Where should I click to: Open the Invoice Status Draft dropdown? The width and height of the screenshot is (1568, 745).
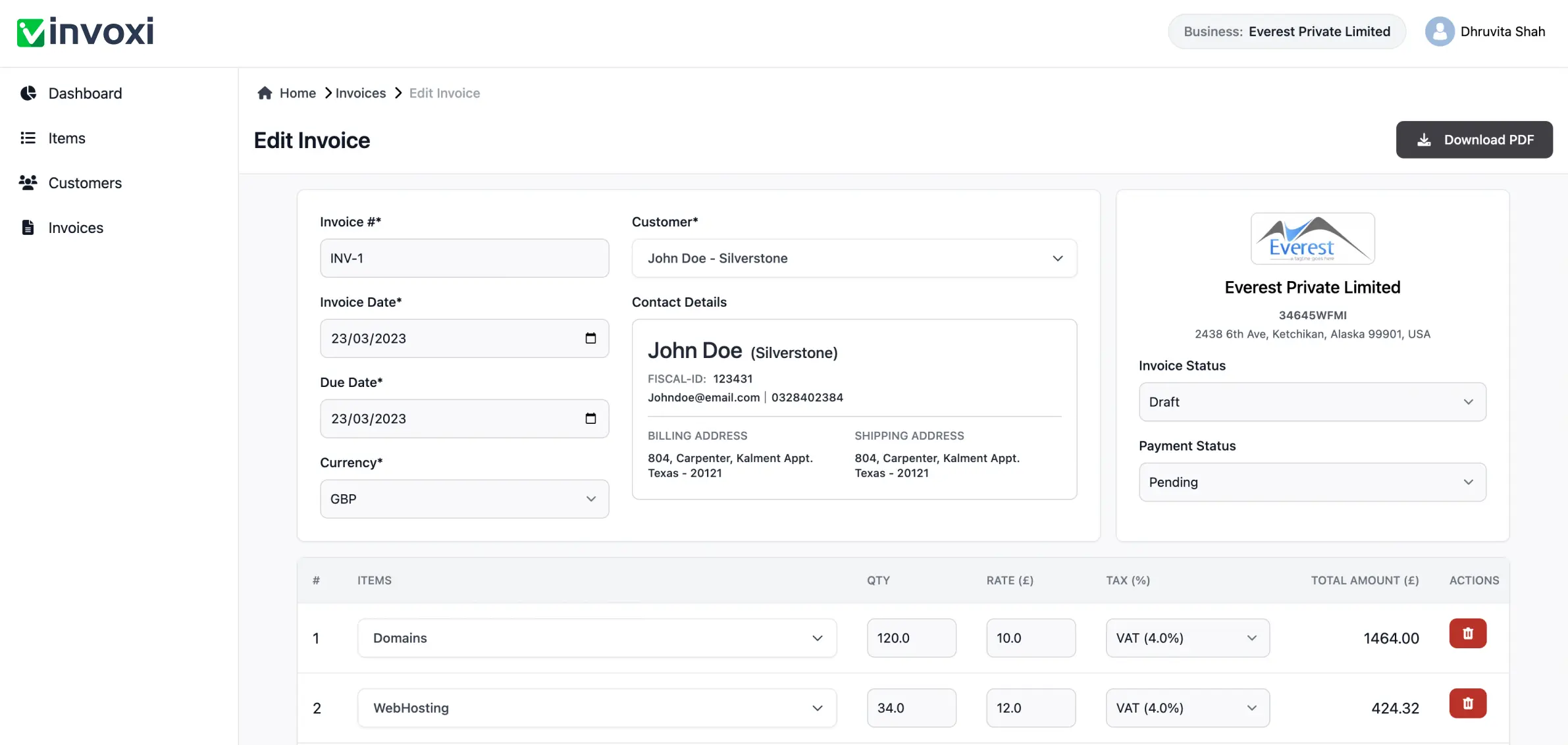click(1312, 401)
